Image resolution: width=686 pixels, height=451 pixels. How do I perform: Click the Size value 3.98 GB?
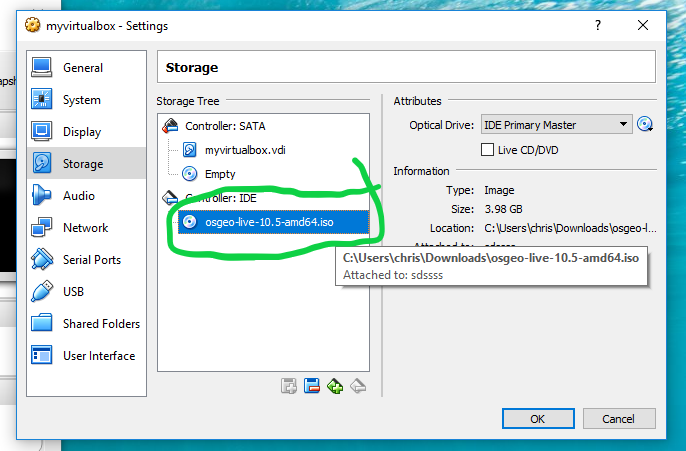(503, 209)
